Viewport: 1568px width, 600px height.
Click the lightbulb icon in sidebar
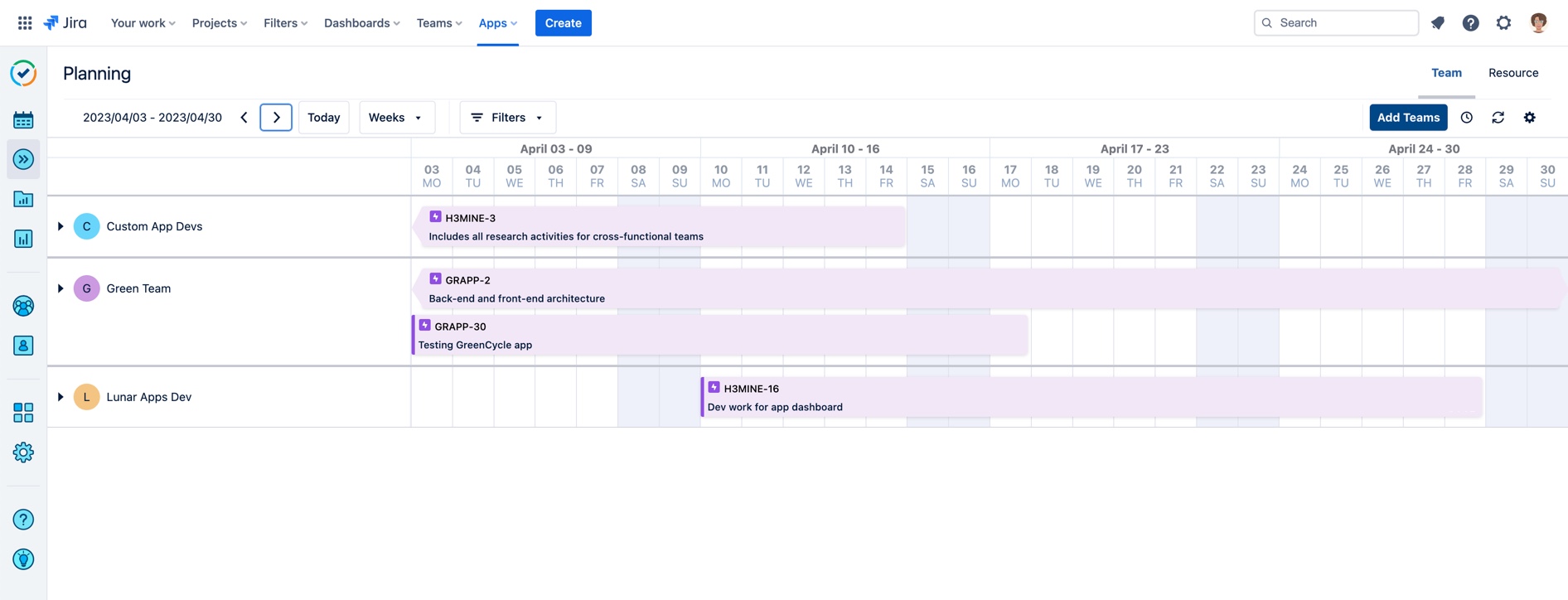point(23,559)
